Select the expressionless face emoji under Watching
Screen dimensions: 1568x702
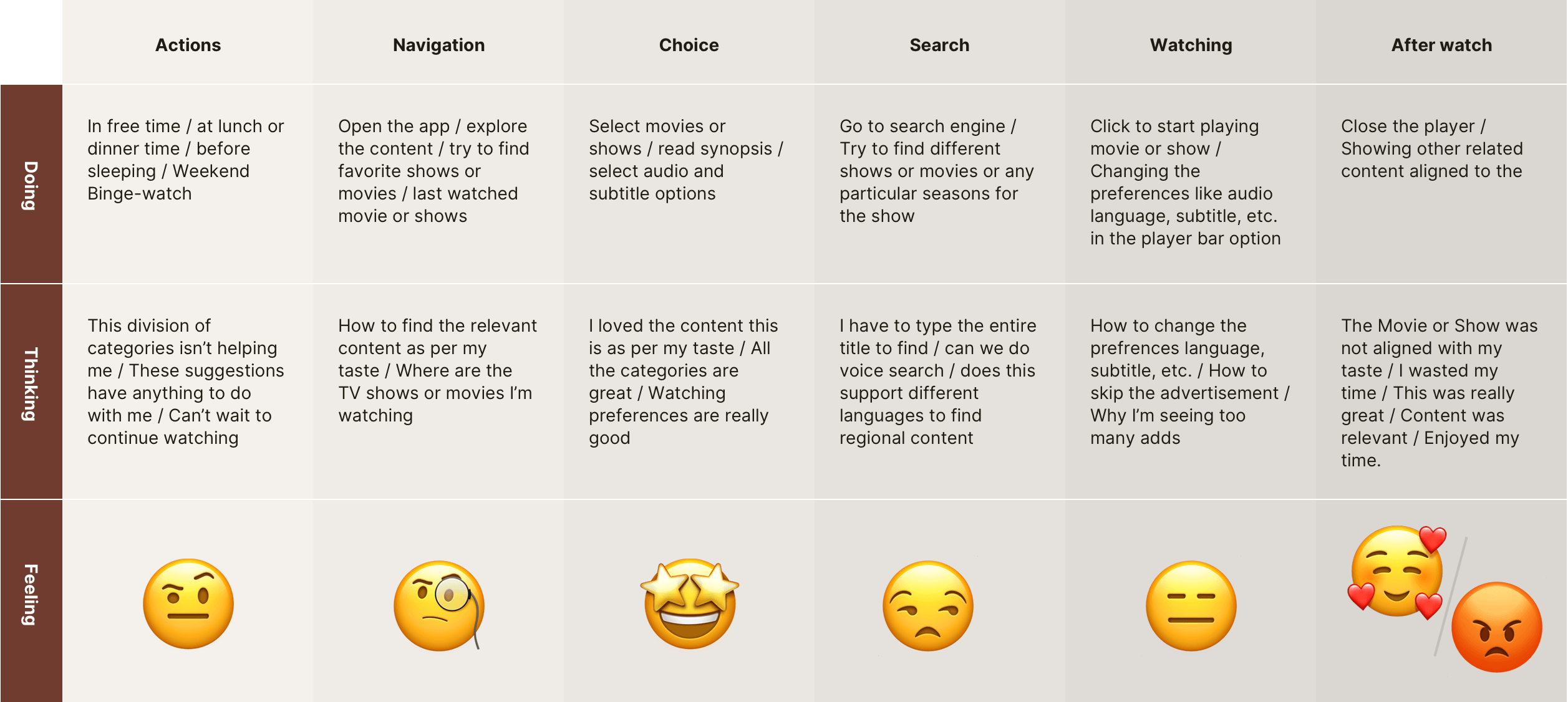click(x=1191, y=605)
